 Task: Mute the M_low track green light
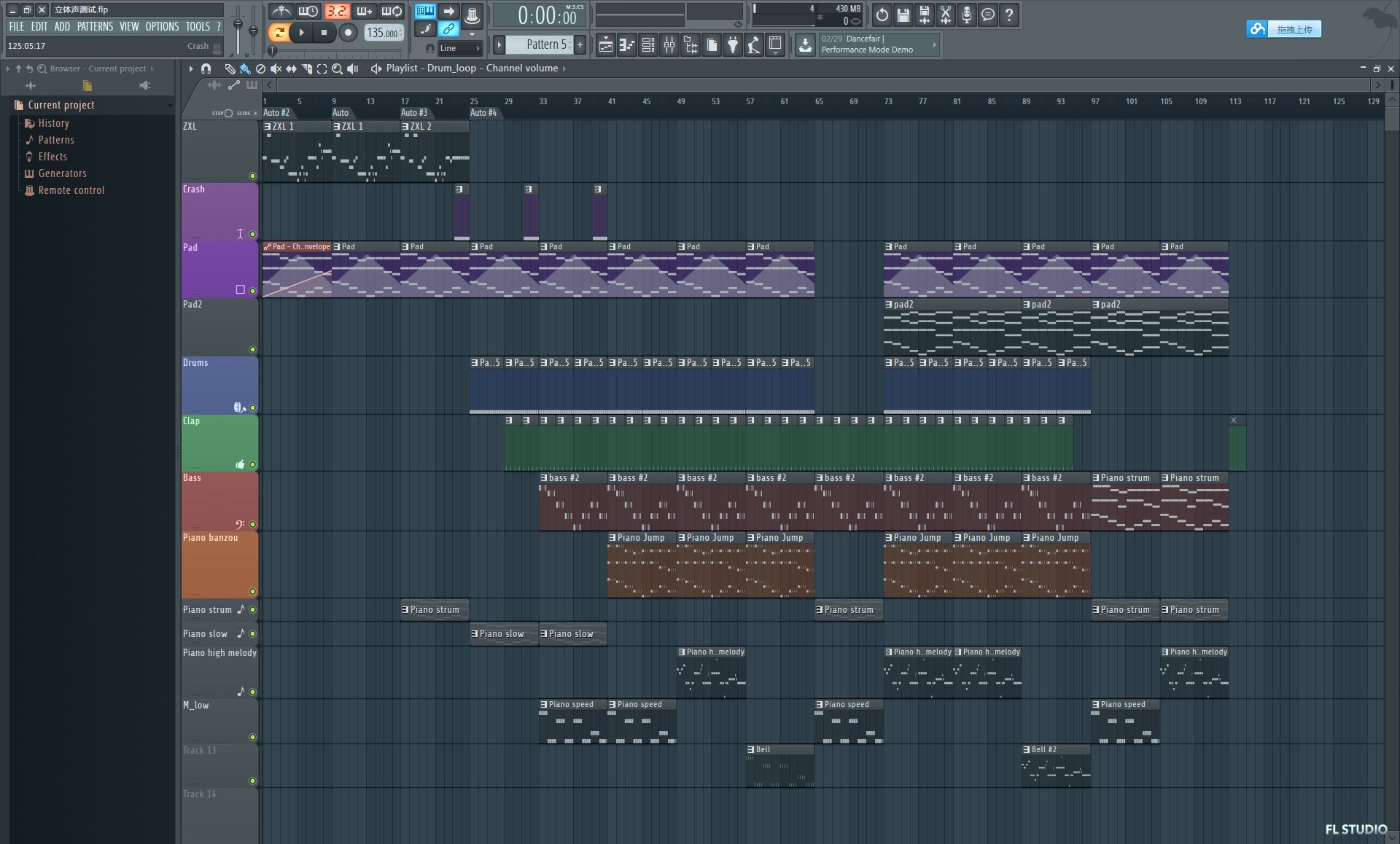(252, 737)
